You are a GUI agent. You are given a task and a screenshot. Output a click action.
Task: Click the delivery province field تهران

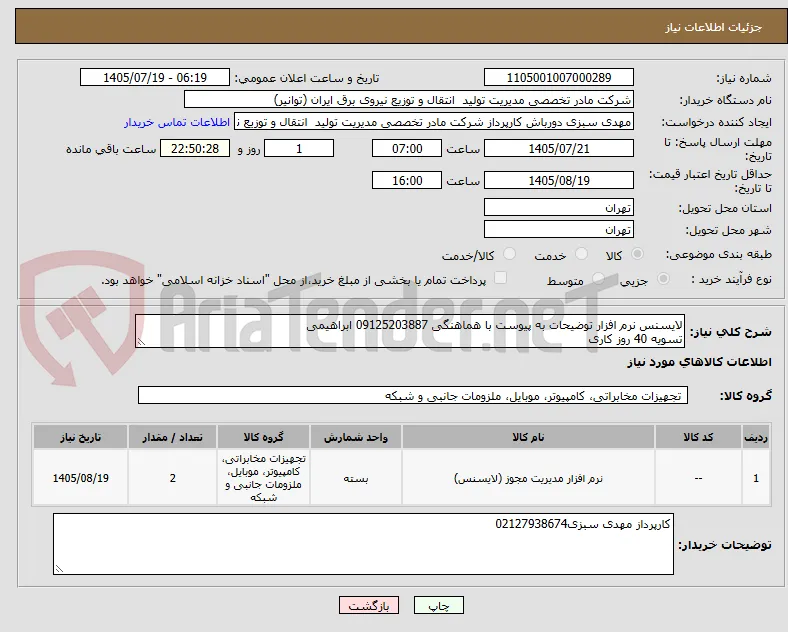click(x=559, y=207)
